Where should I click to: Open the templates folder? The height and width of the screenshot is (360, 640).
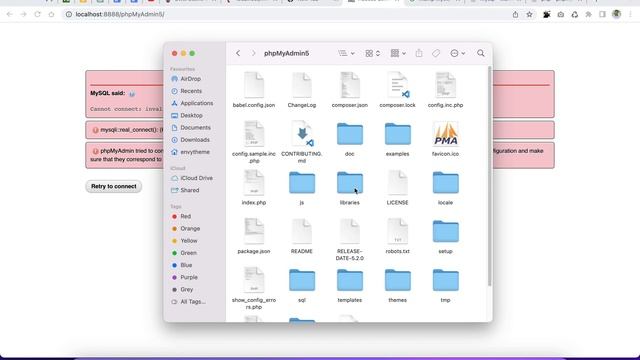[350, 280]
